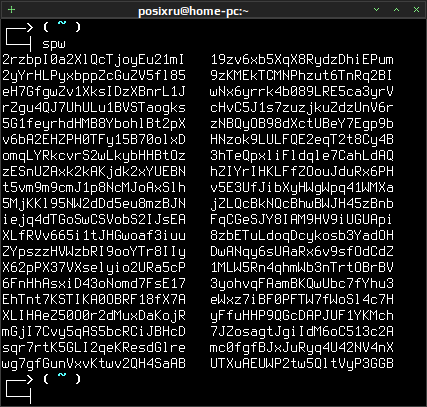The height and width of the screenshot is (407, 427).
Task: Minimize the terminal with the down-chevron icon
Action: pos(377,10)
